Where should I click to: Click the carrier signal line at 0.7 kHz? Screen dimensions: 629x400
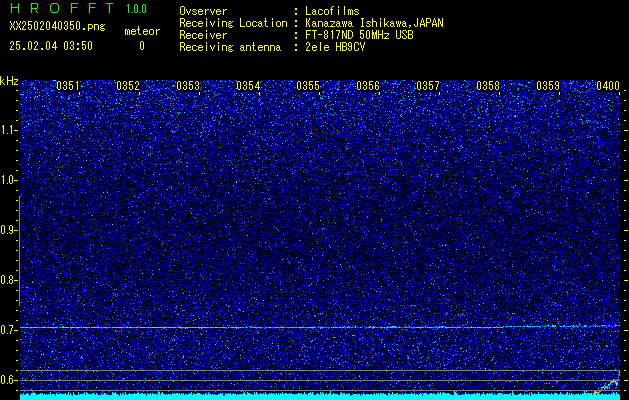pyautogui.click(x=320, y=327)
